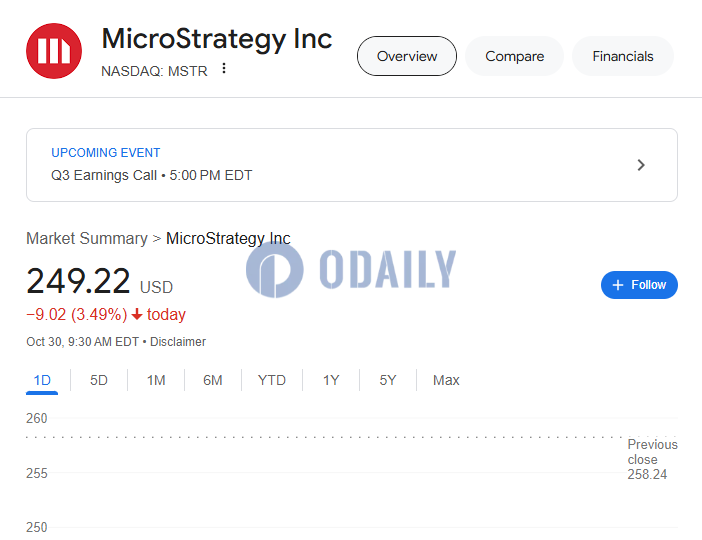The height and width of the screenshot is (540, 702).
Task: Switch chart to YTD range
Action: (x=272, y=381)
